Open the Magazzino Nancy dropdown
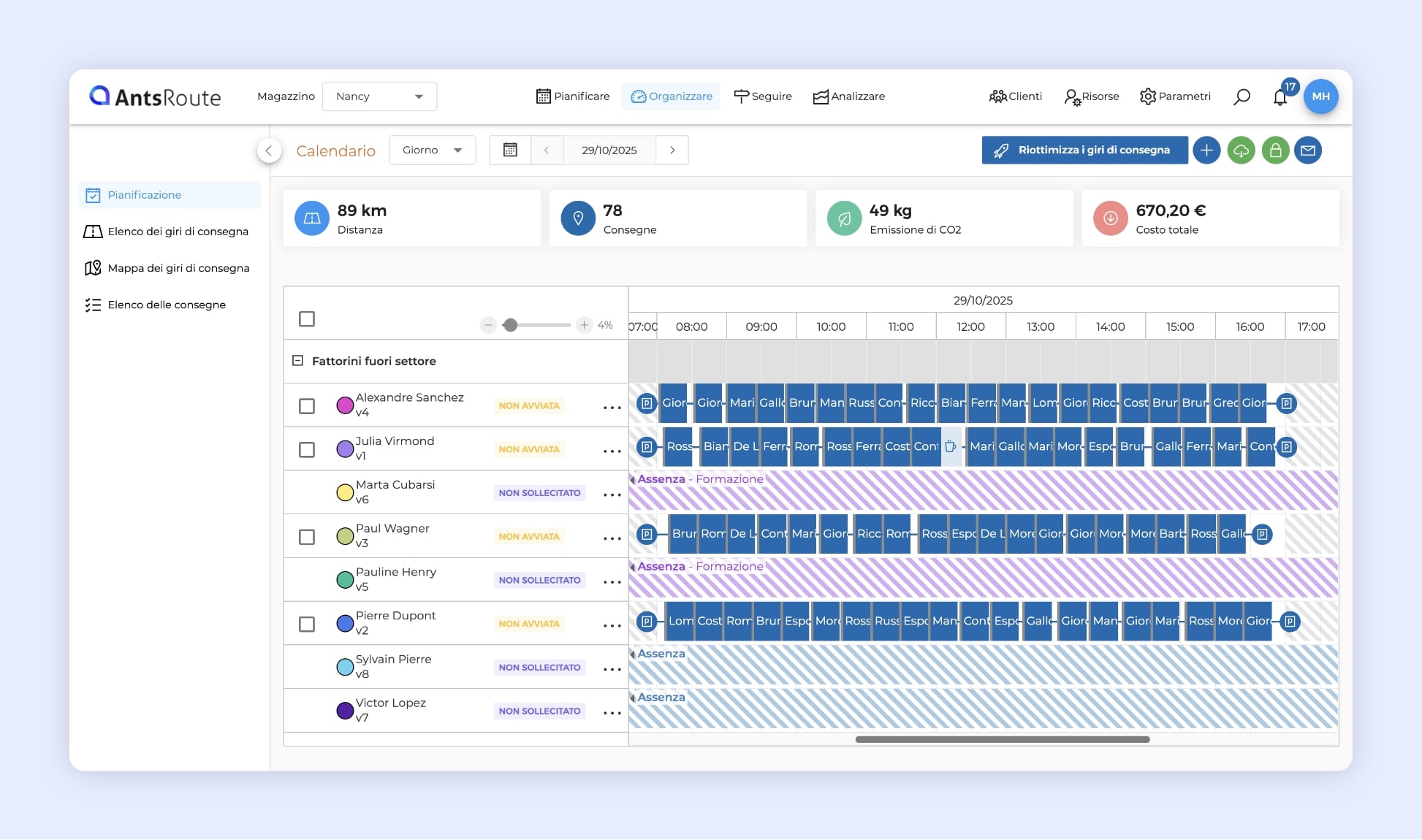 (379, 96)
